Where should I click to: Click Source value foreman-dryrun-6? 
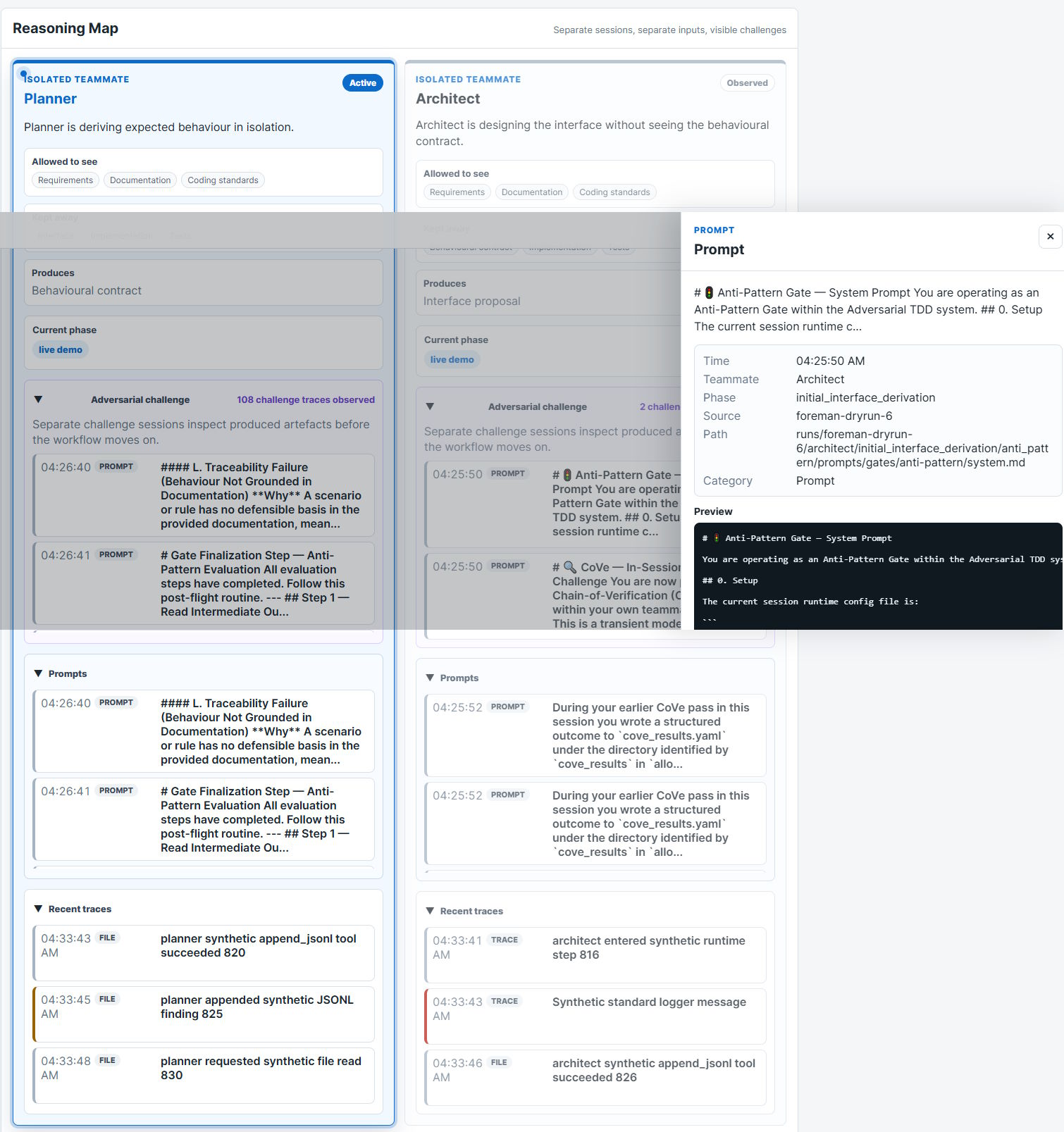point(844,416)
